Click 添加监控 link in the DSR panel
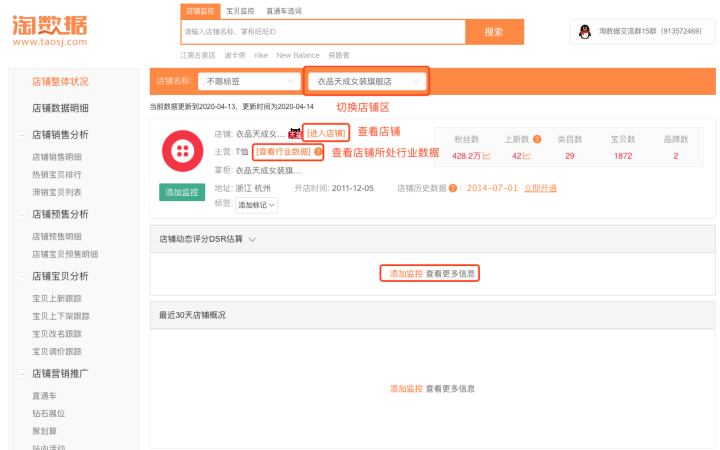The image size is (720, 450). [x=406, y=274]
